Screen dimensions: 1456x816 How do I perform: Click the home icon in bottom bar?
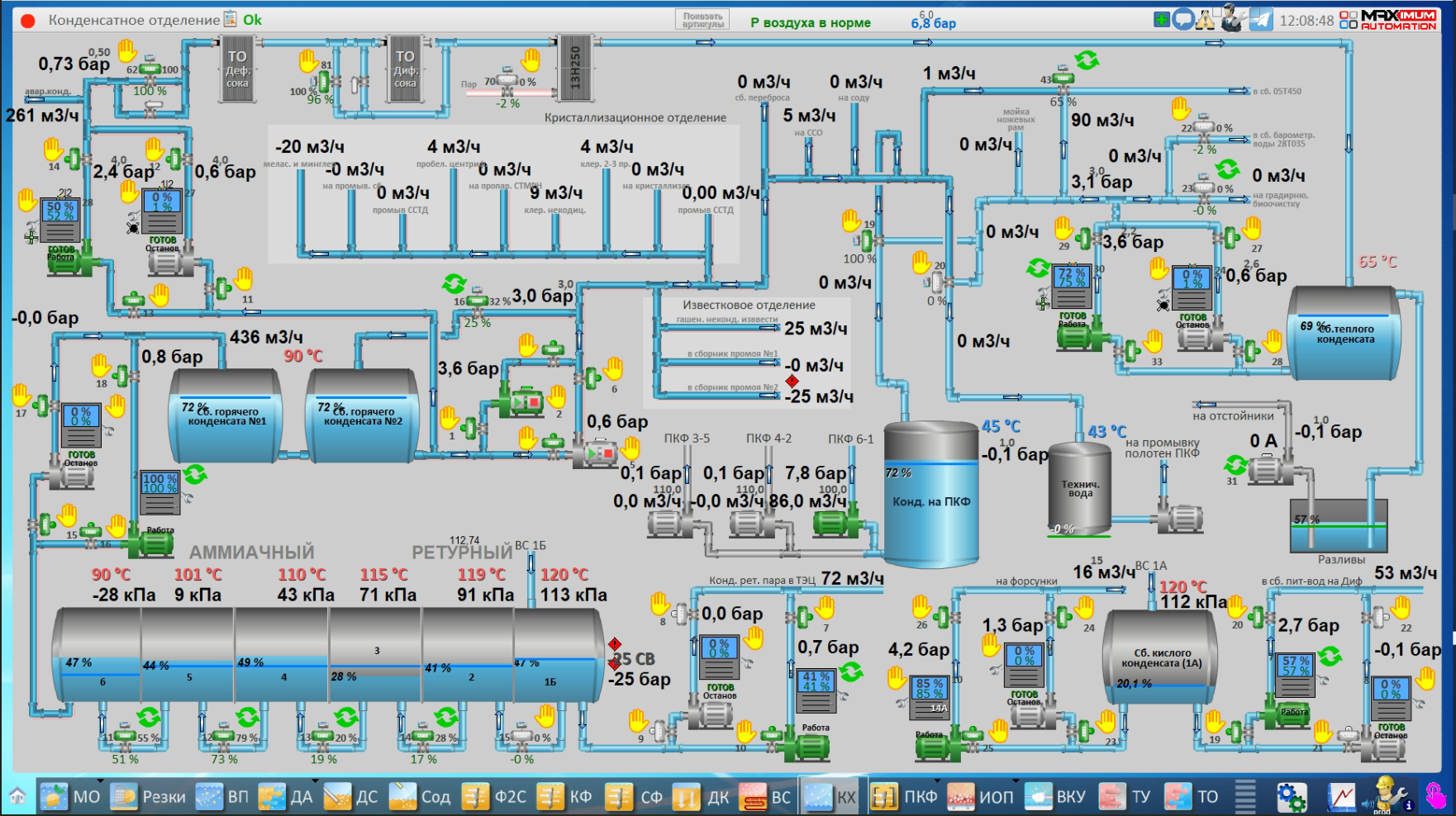point(17,797)
